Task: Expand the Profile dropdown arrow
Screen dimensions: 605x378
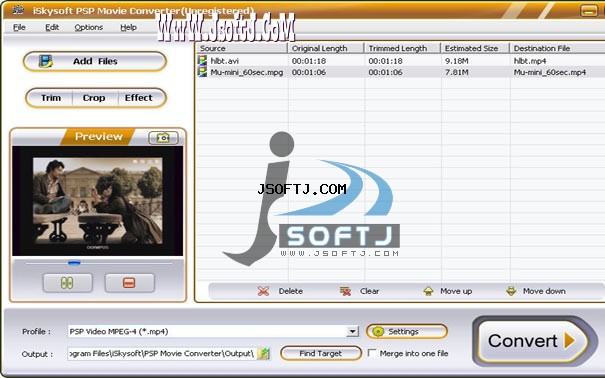Action: (x=352, y=331)
